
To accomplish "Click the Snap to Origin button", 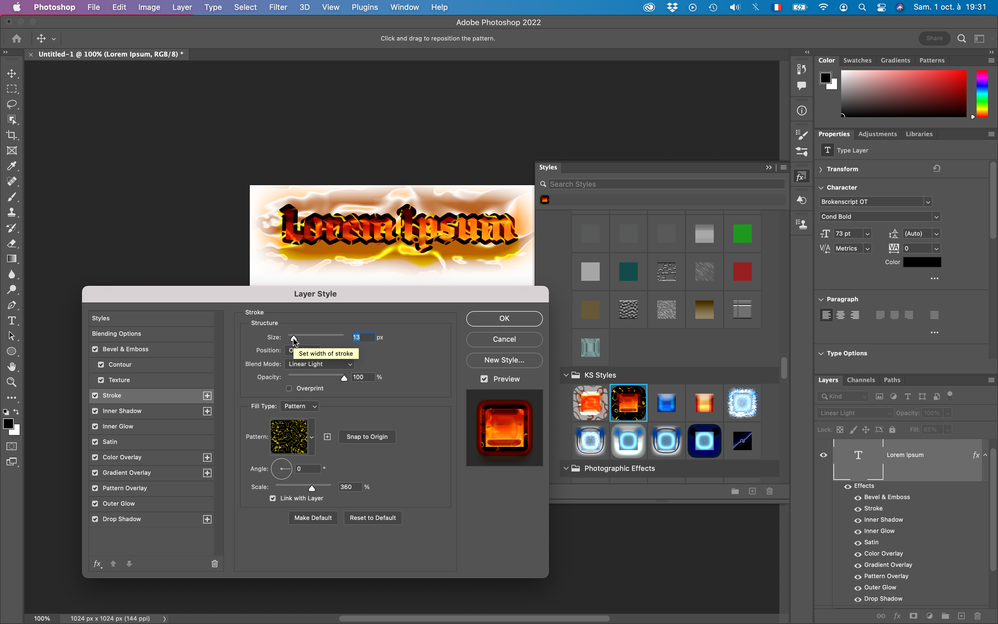I will (x=367, y=437).
